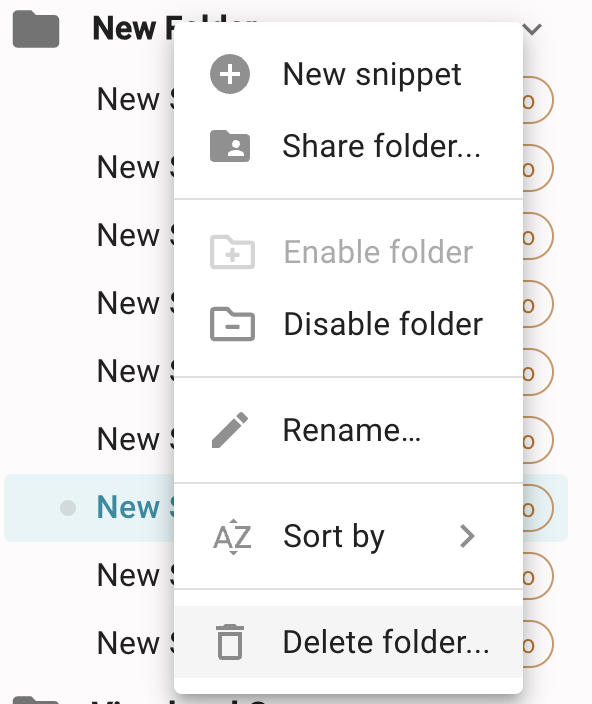Screen dimensions: 592x704
Task: Open the Sort by submenu
Action: click(348, 537)
